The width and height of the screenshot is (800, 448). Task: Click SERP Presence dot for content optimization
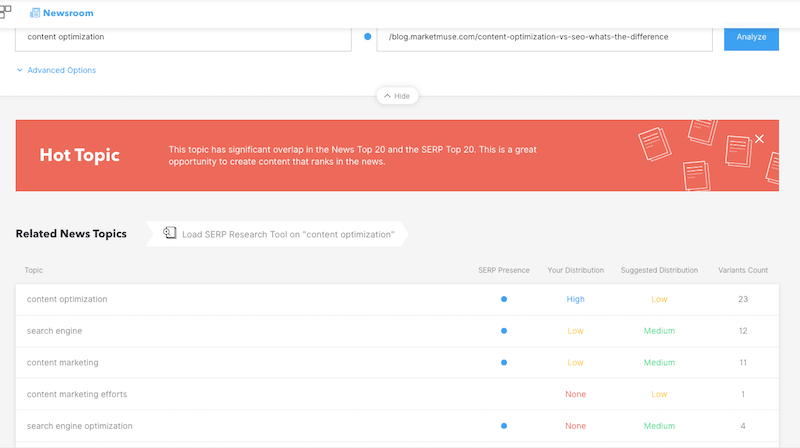(503, 299)
